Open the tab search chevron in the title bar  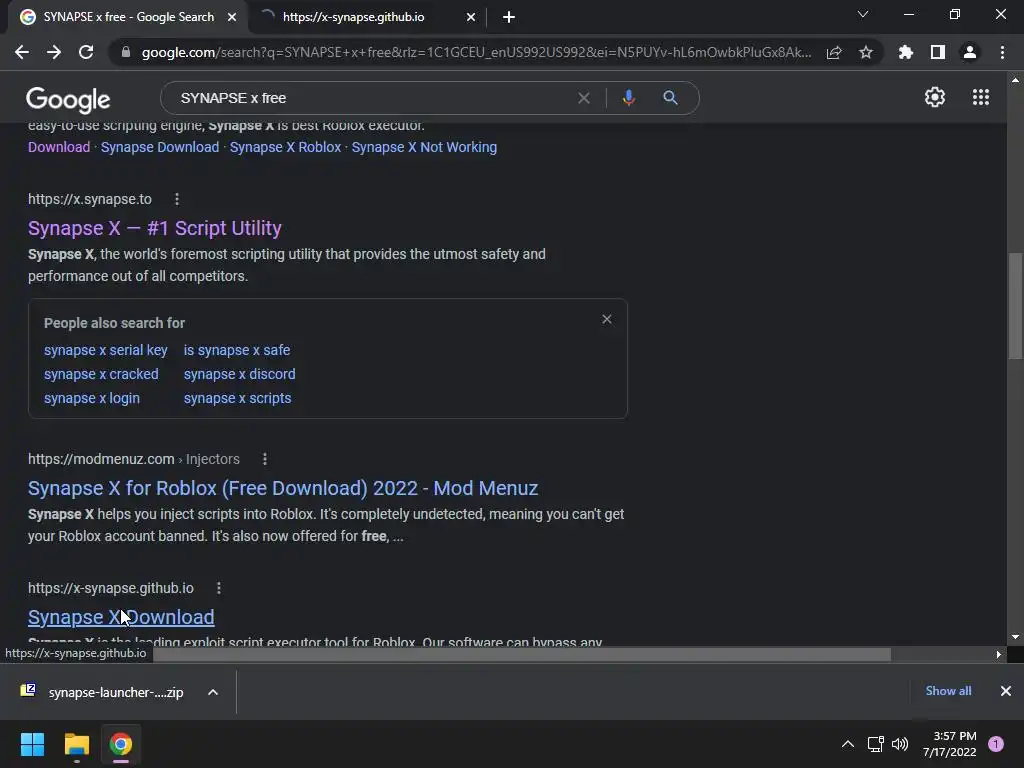[863, 14]
